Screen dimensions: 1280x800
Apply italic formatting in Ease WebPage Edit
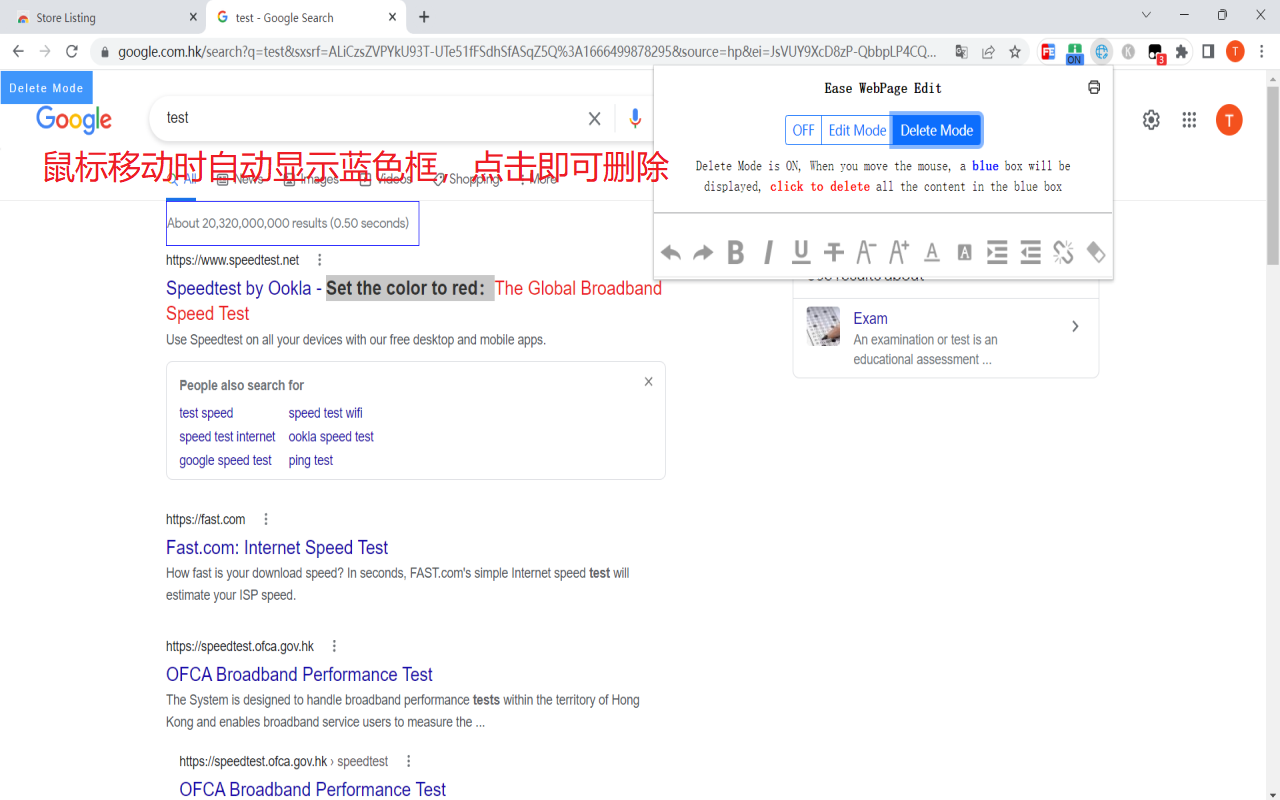768,253
